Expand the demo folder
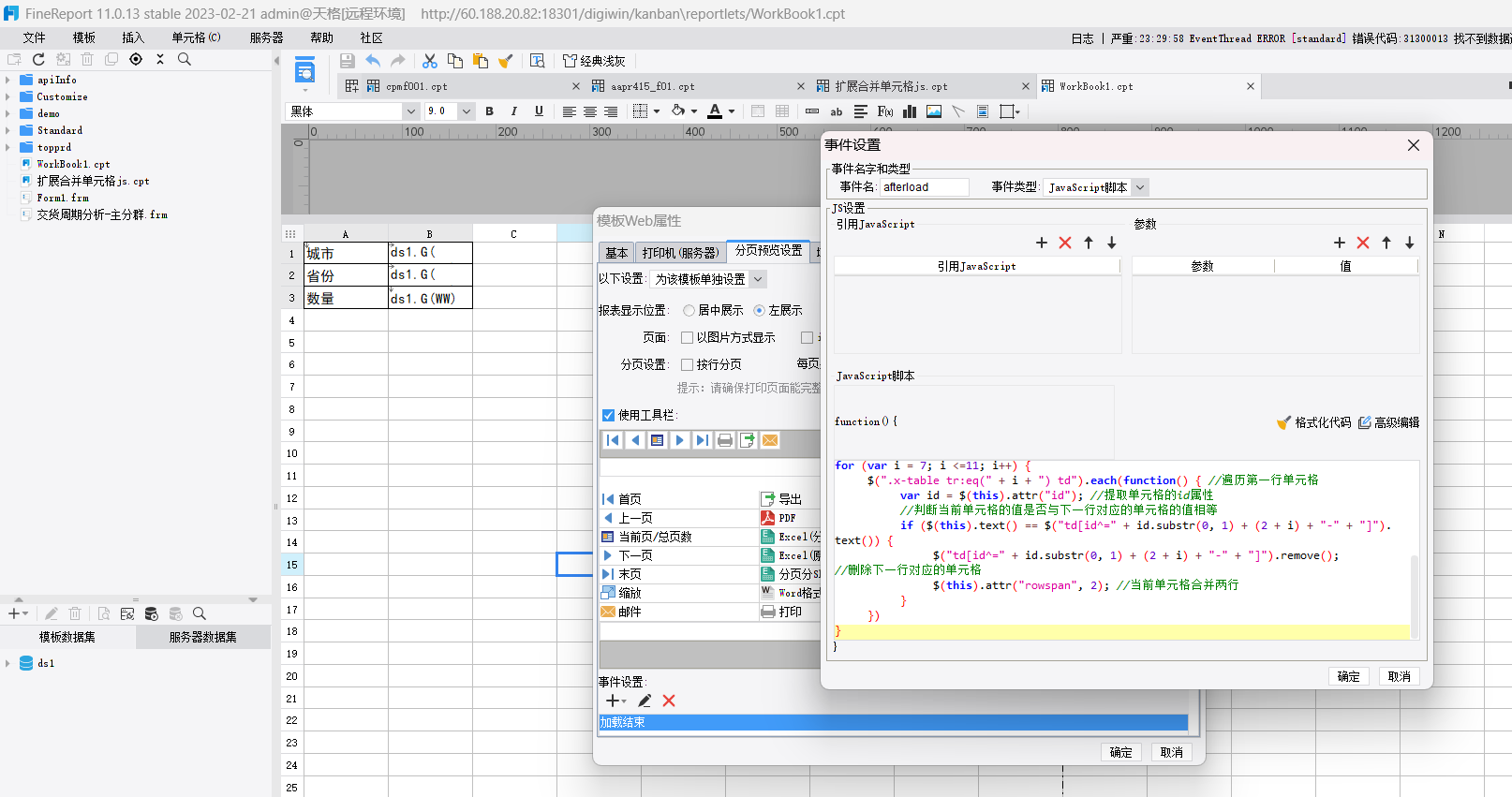The image size is (1512, 797). click(8, 114)
